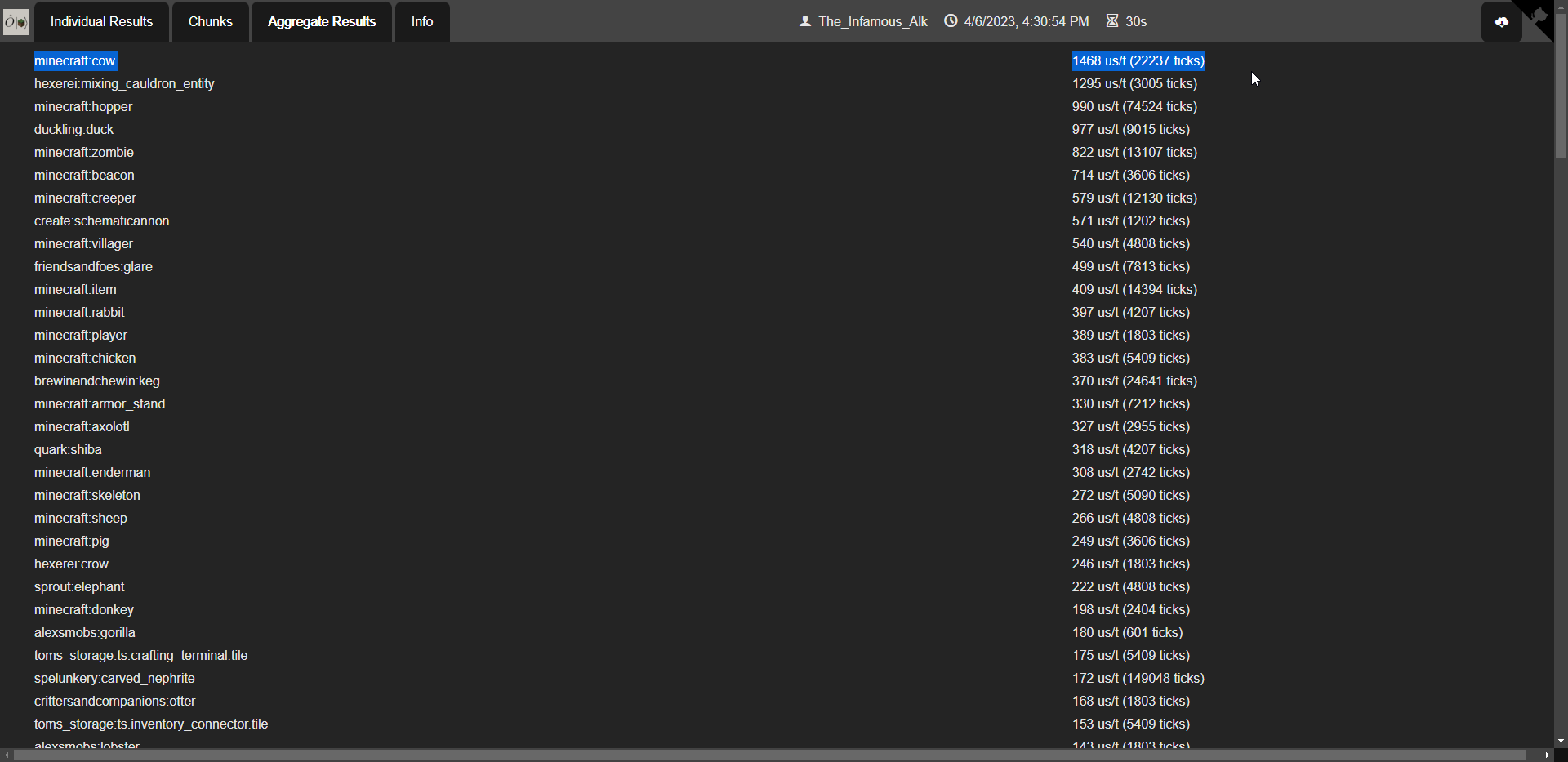
Task: Click the sprout:elephant entry
Action: [x=79, y=587]
